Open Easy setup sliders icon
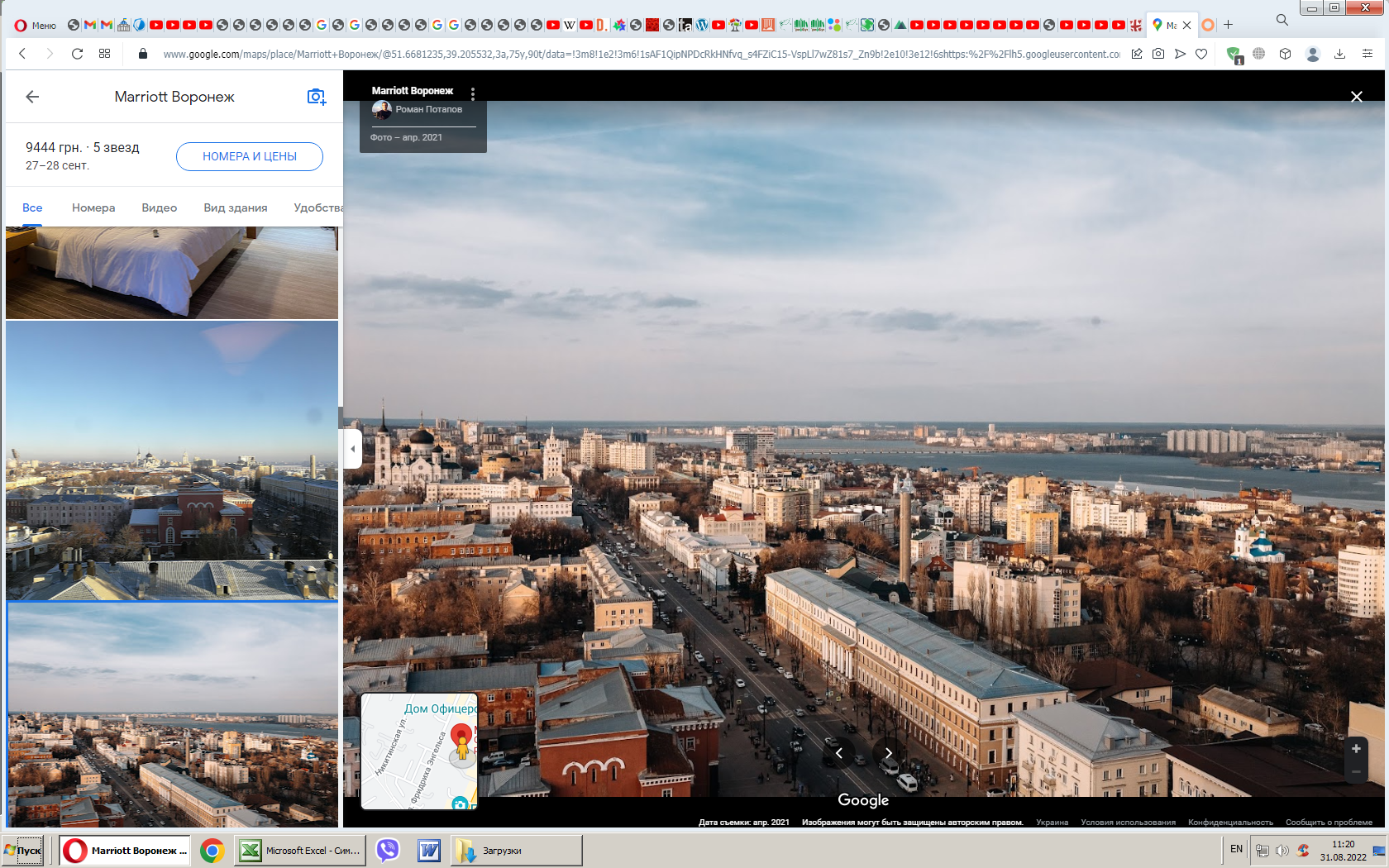Viewport: 1389px width, 868px height. pyautogui.click(x=1368, y=54)
